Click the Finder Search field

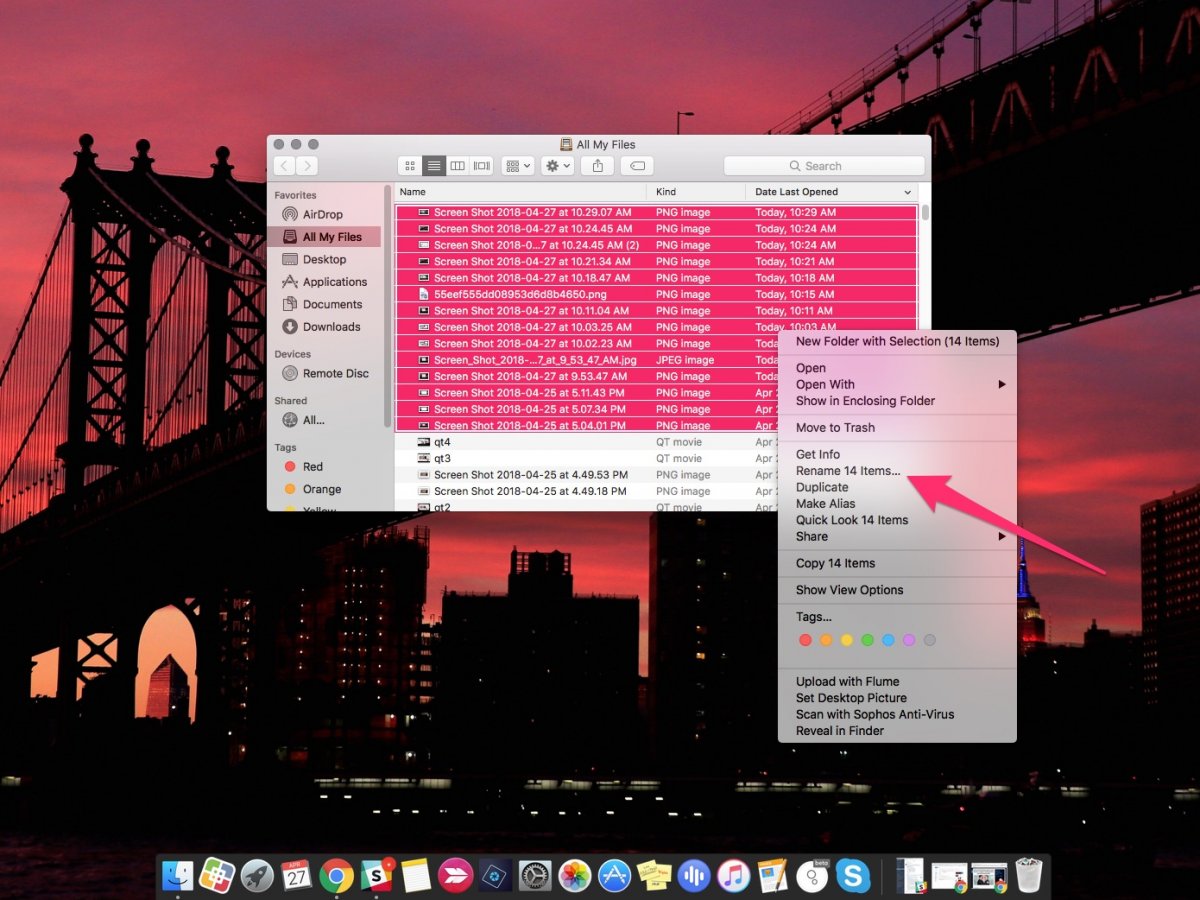coord(824,166)
